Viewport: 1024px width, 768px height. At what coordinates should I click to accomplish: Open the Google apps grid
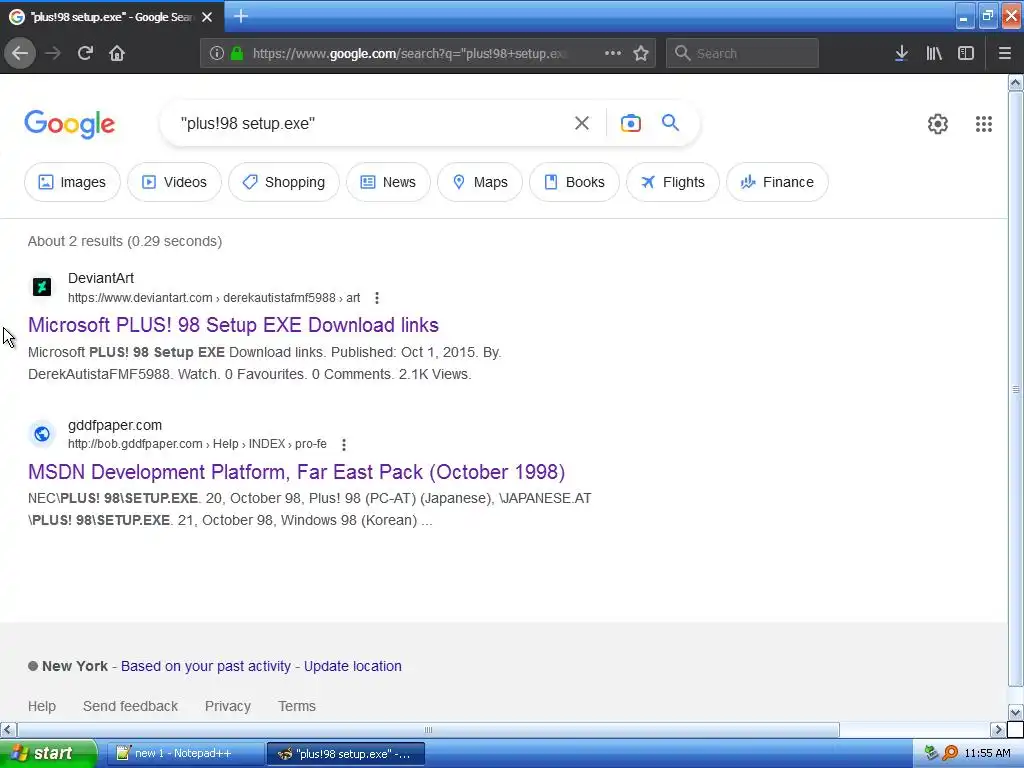point(984,123)
